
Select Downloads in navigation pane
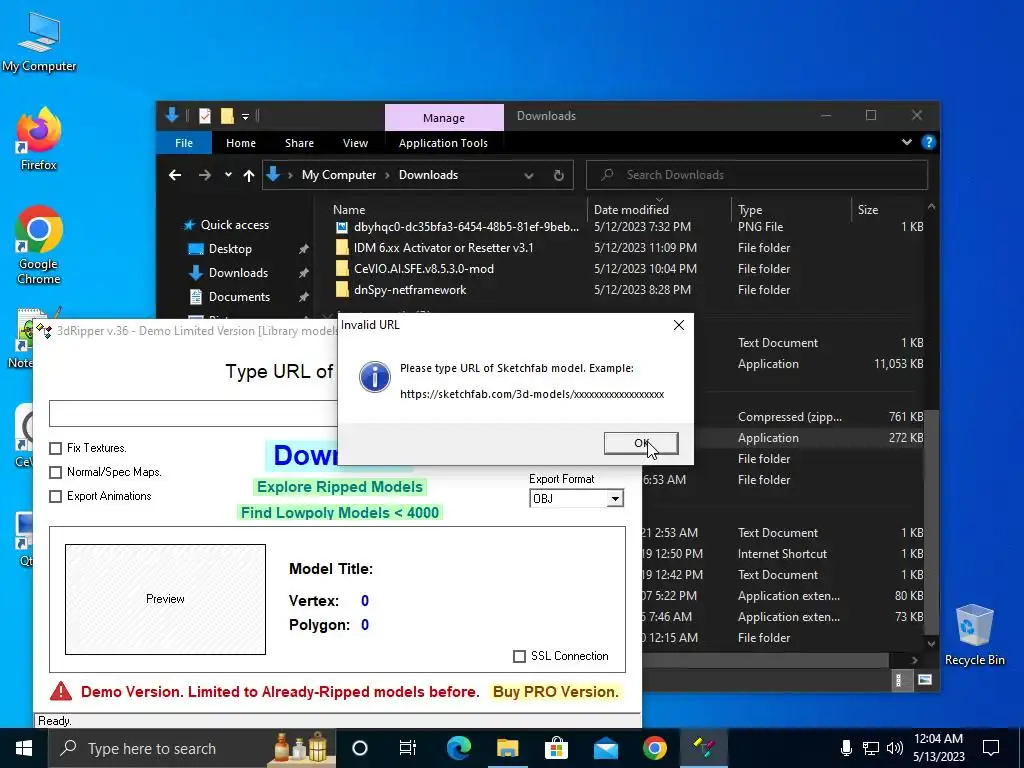coord(238,273)
